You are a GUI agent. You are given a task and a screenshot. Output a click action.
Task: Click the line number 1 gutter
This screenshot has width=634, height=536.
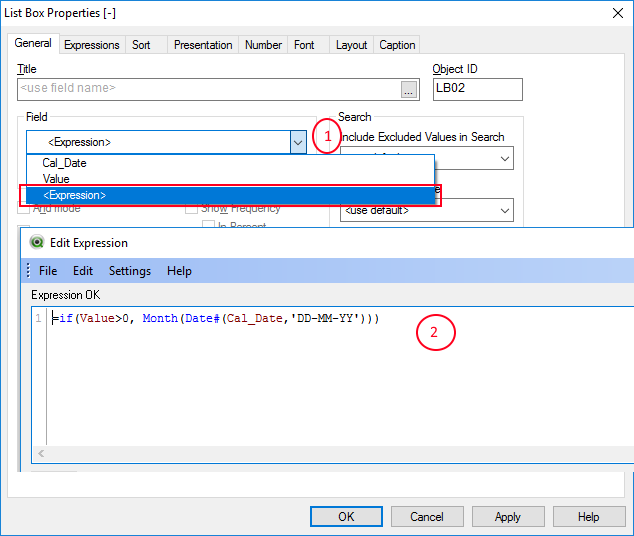coord(38,318)
